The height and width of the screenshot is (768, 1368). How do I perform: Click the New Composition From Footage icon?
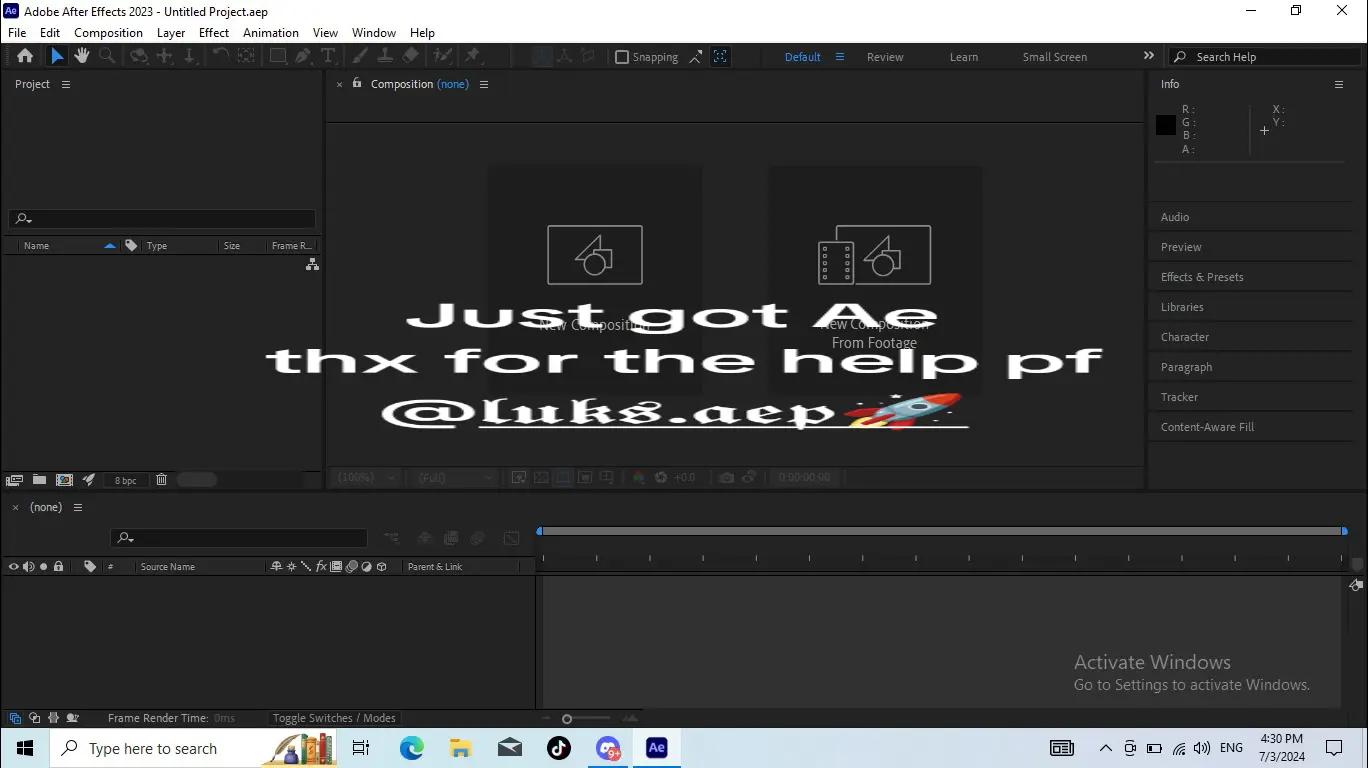pos(874,255)
